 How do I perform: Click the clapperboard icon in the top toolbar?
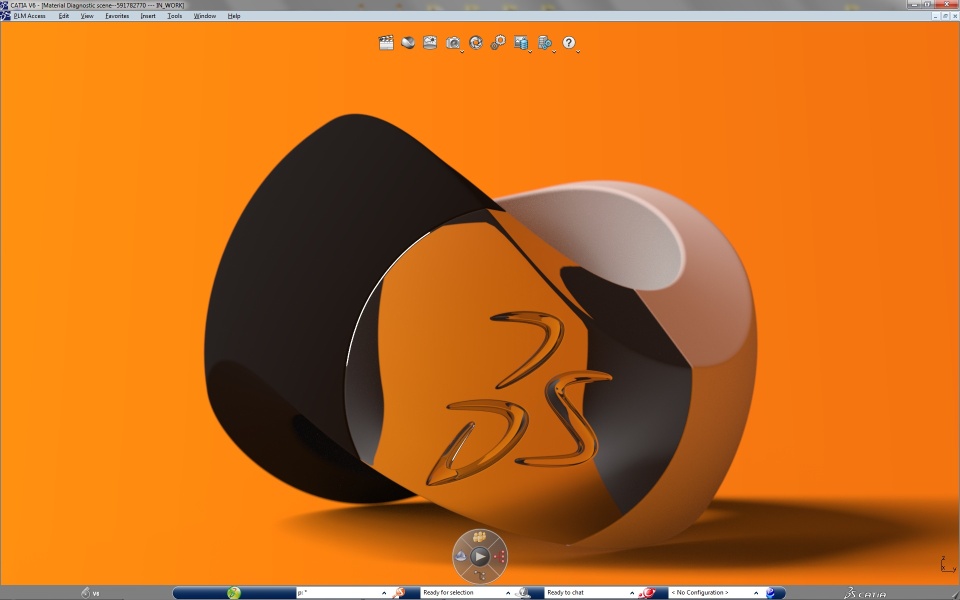386,42
